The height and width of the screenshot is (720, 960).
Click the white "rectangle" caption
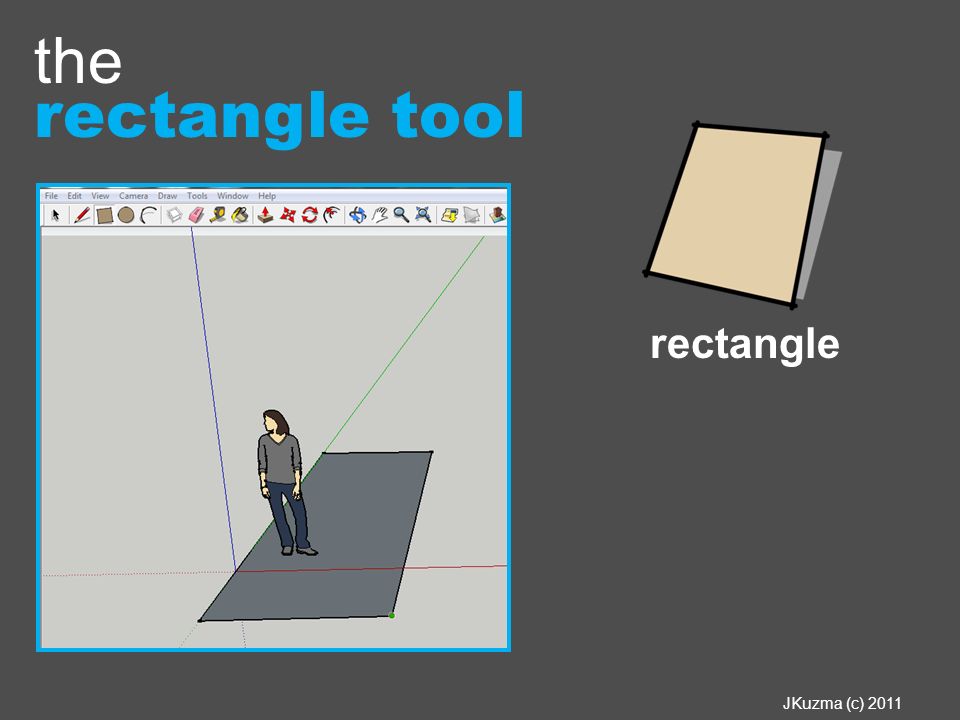point(744,345)
